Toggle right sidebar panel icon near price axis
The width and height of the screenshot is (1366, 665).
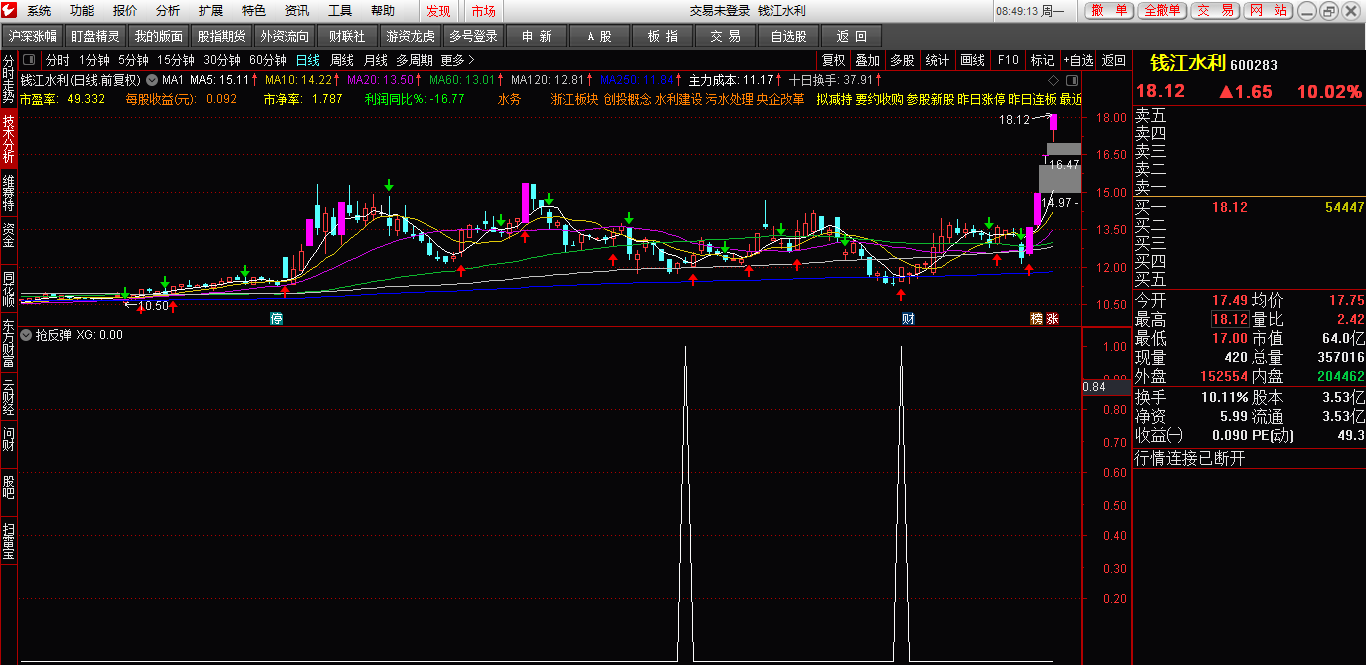click(1072, 79)
